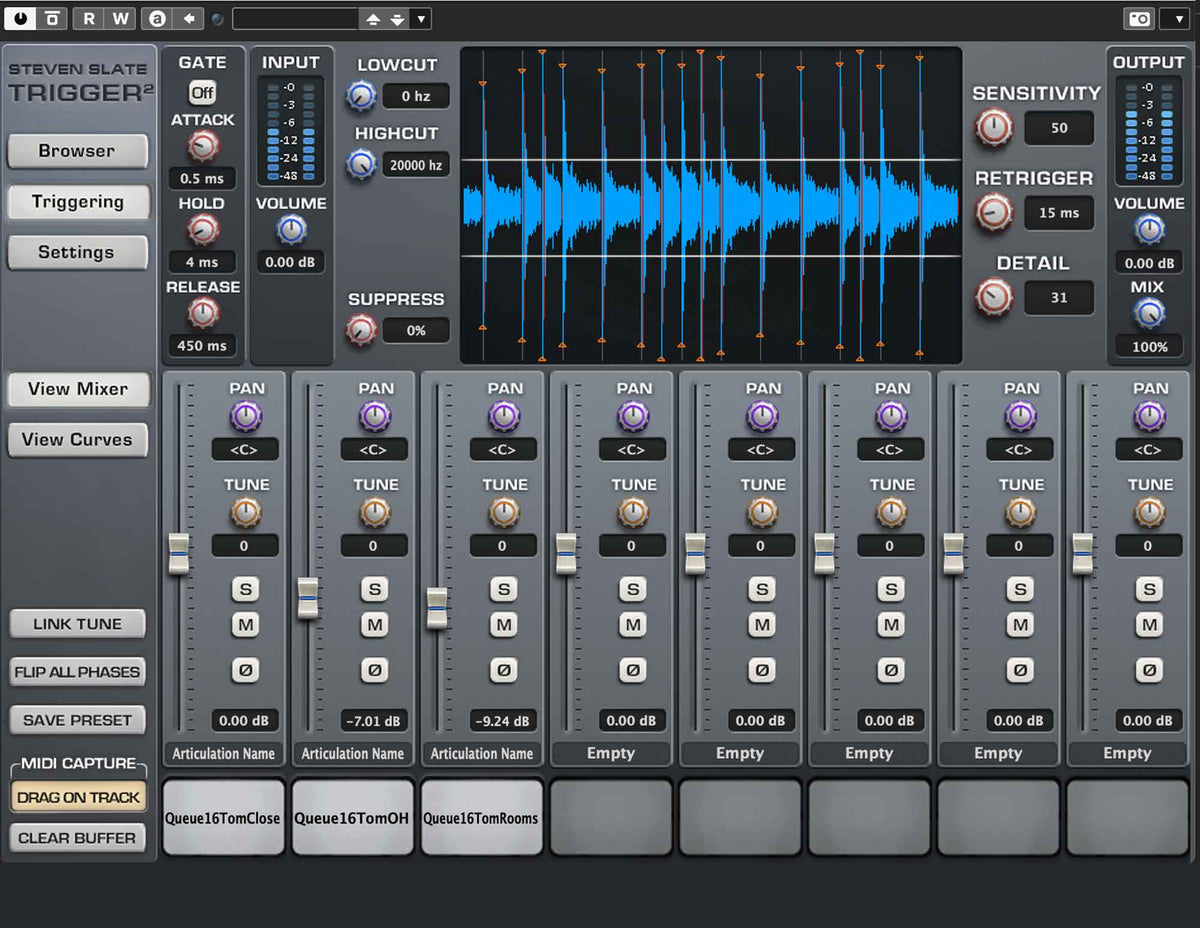Load previous preset with up arrow

(x=373, y=19)
